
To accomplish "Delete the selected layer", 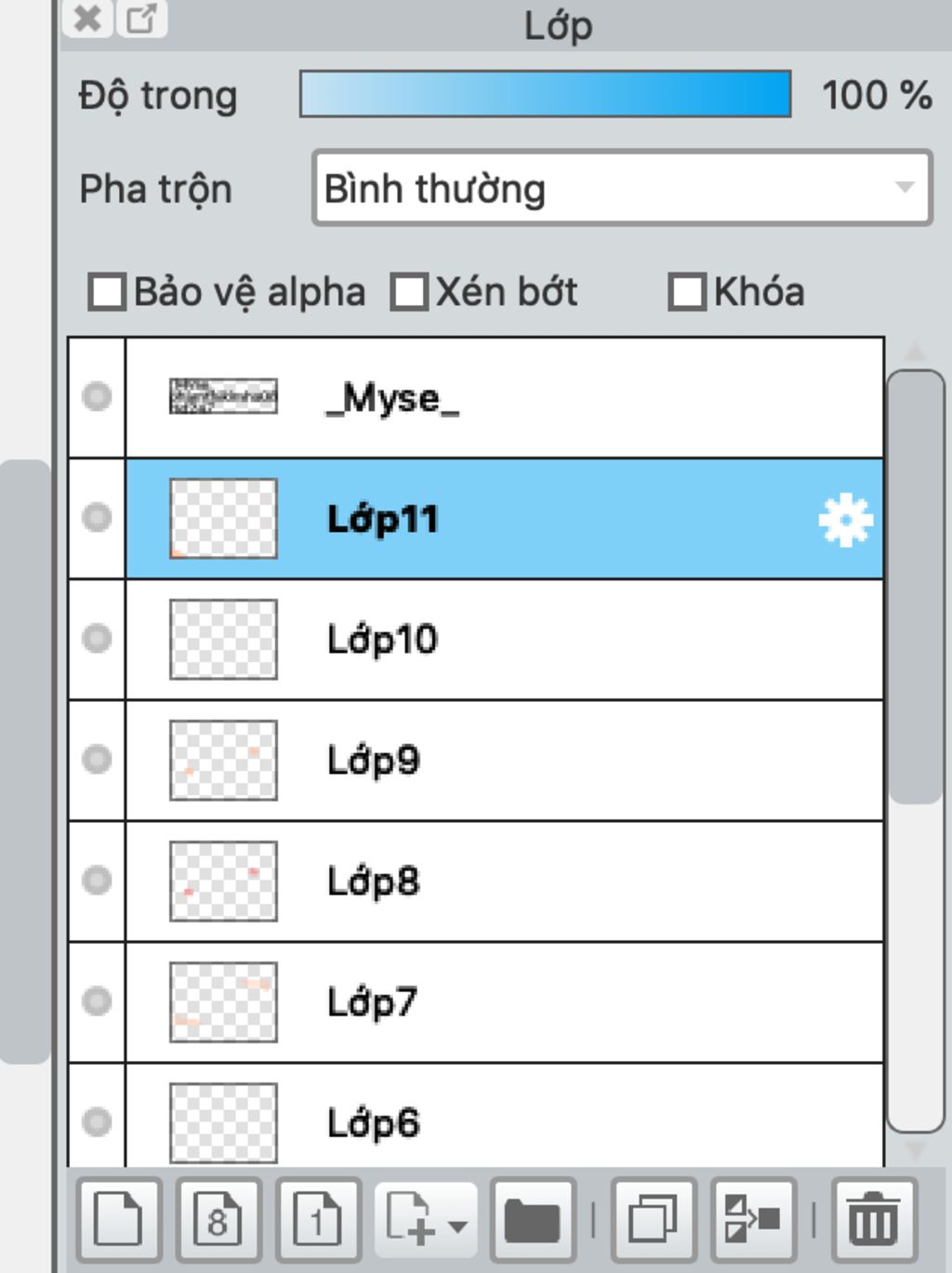I will [x=874, y=1218].
